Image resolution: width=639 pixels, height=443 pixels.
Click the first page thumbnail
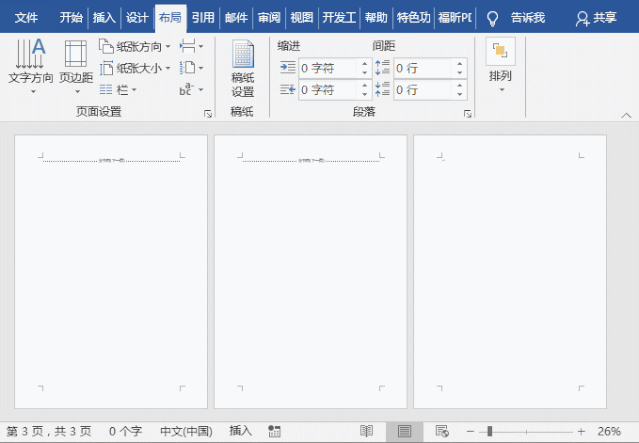(111, 271)
